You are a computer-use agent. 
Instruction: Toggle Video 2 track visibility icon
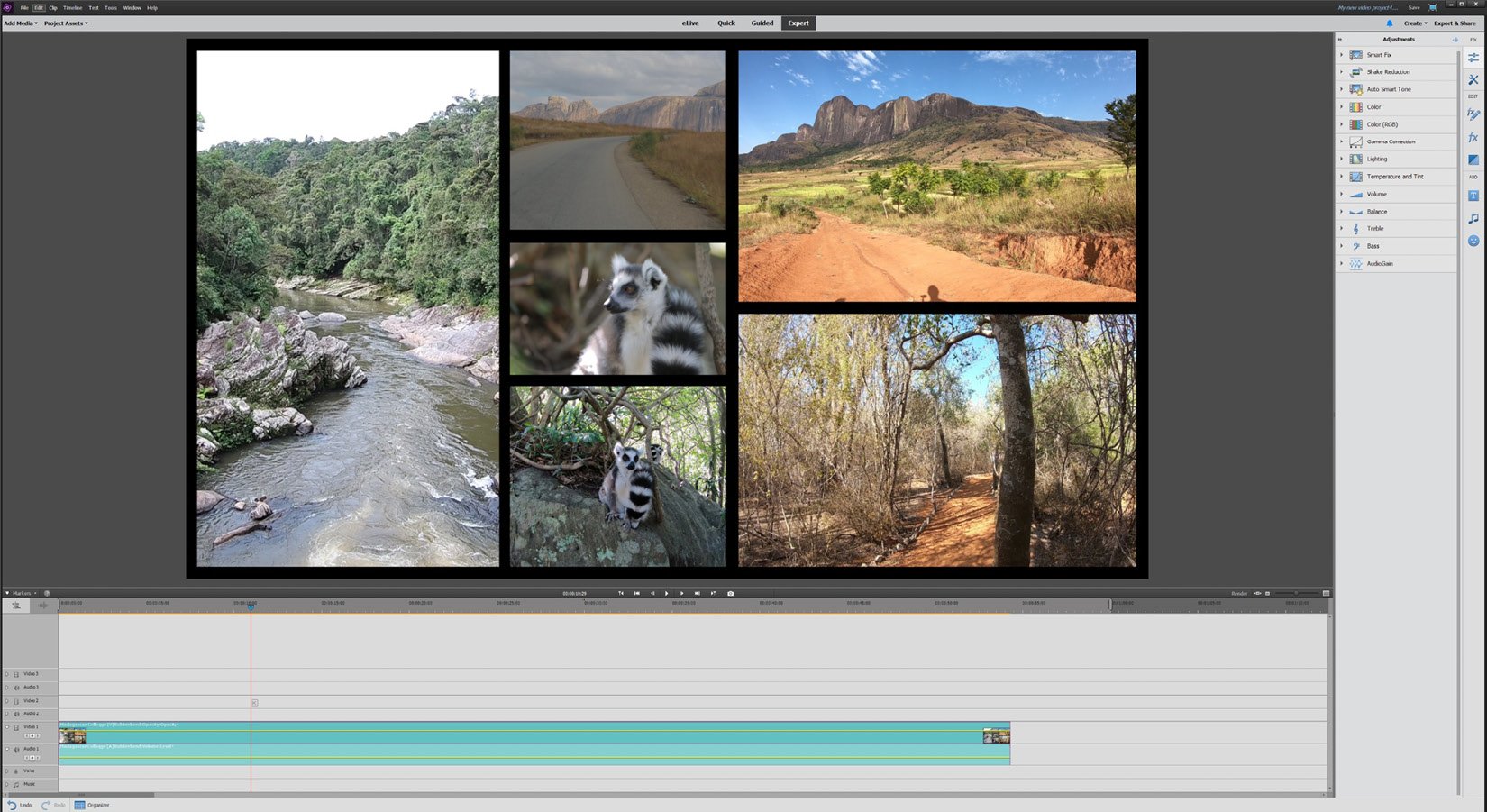[x=16, y=701]
